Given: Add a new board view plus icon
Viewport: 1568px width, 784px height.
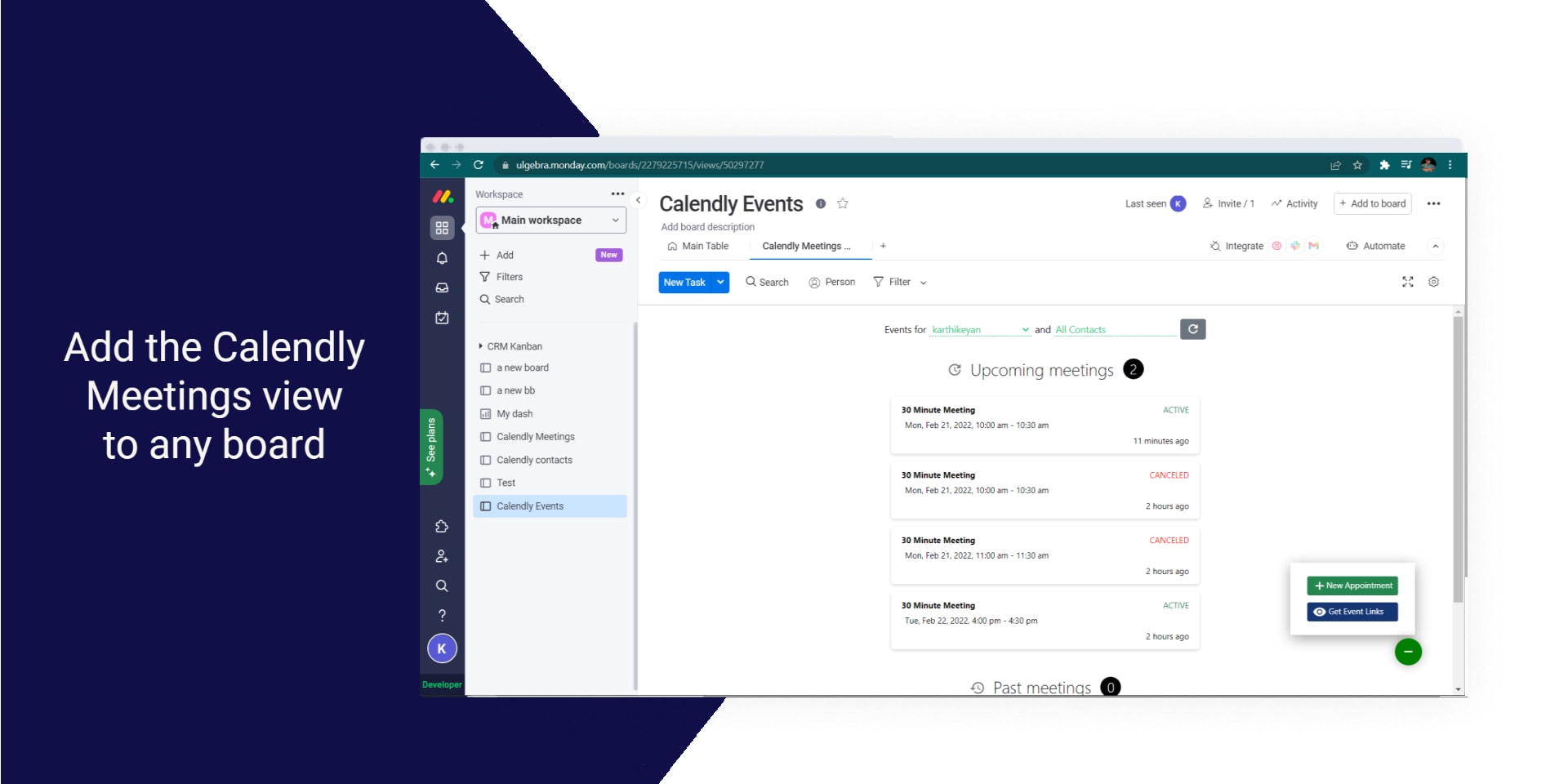Looking at the screenshot, I should click(x=883, y=246).
